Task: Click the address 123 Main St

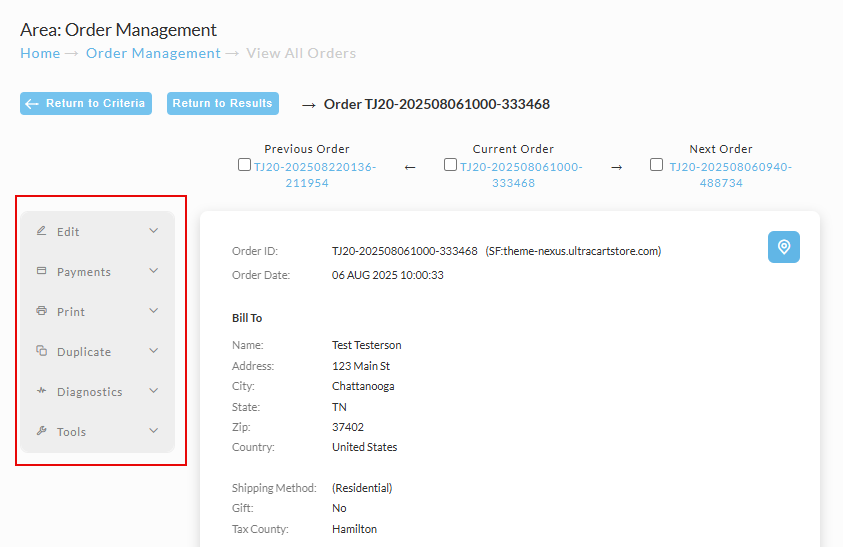Action: coord(361,366)
